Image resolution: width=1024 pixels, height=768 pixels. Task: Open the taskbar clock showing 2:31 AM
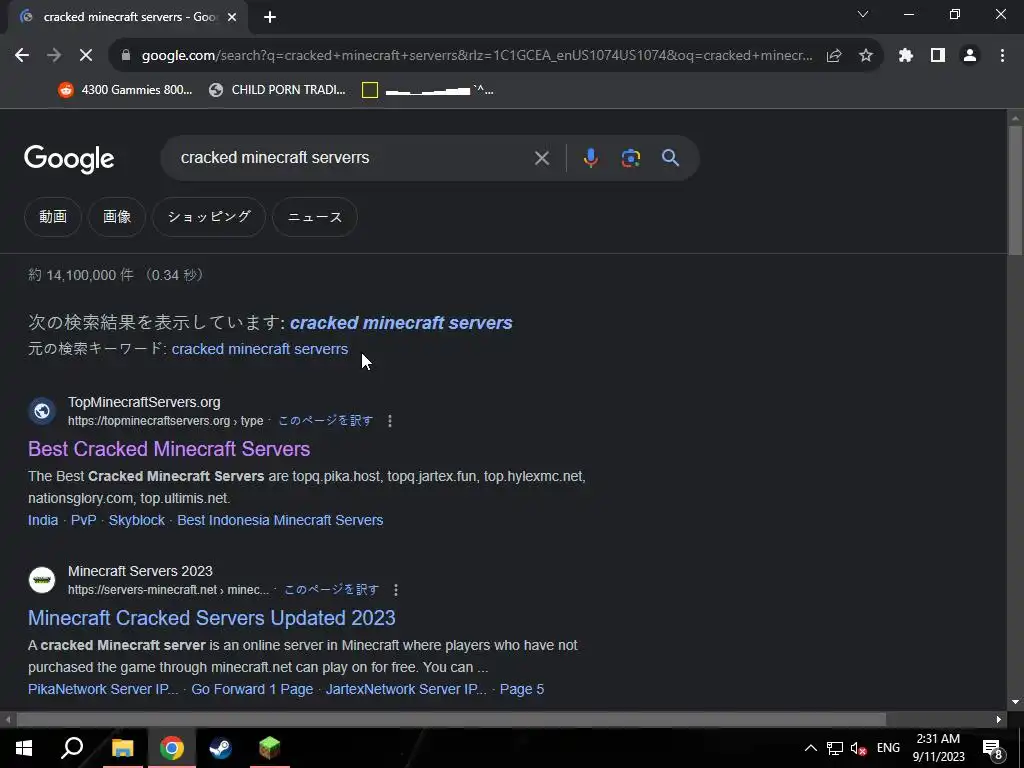coord(938,748)
